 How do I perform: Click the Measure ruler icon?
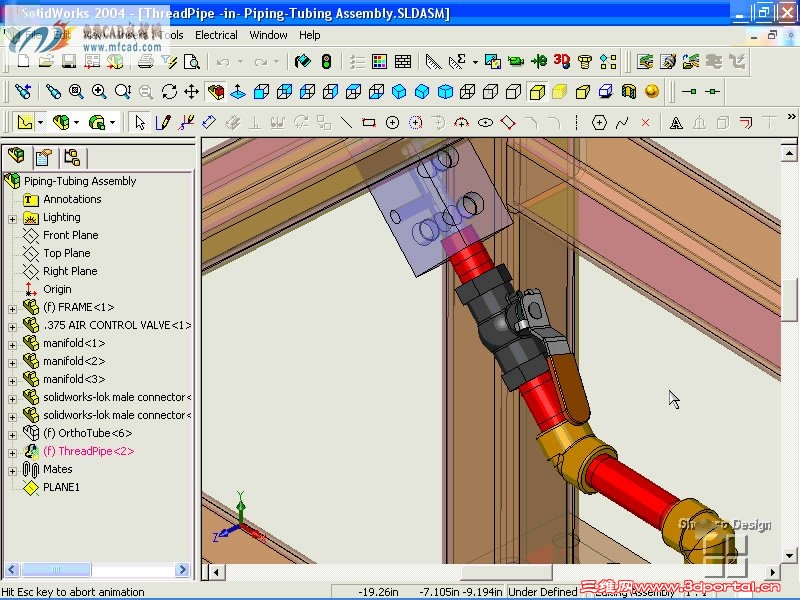433,62
